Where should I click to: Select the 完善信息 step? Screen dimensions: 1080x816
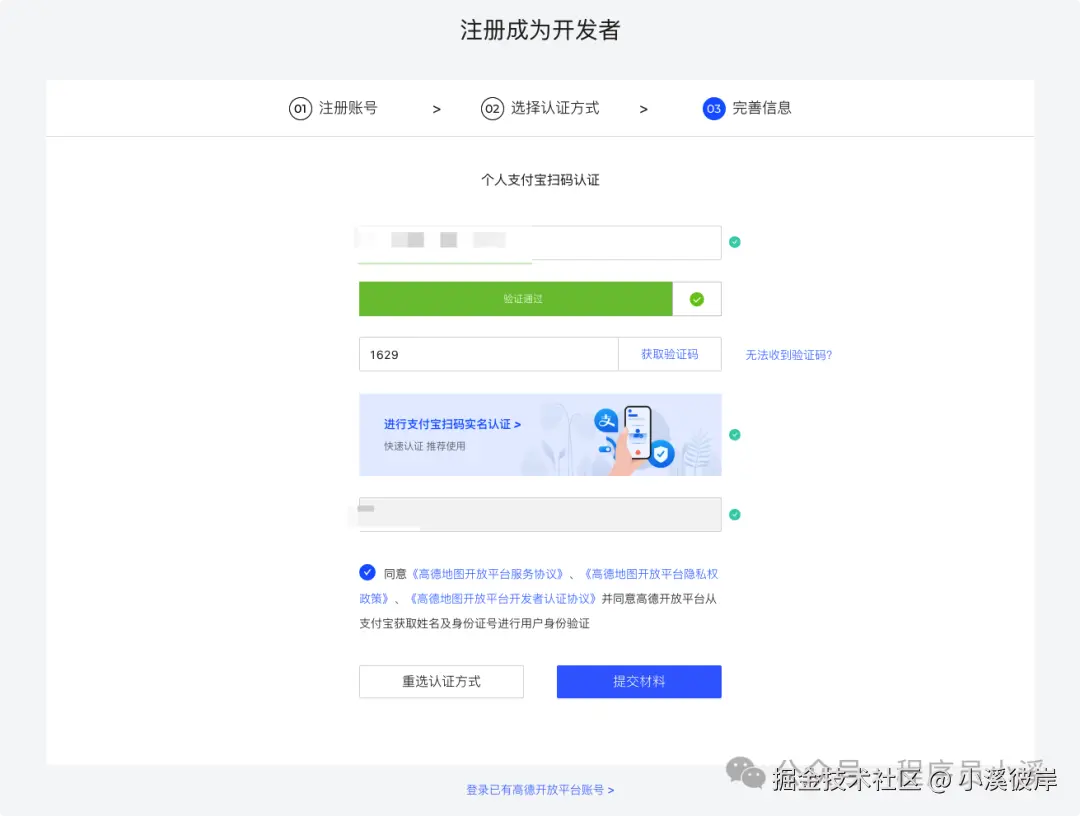click(x=747, y=108)
